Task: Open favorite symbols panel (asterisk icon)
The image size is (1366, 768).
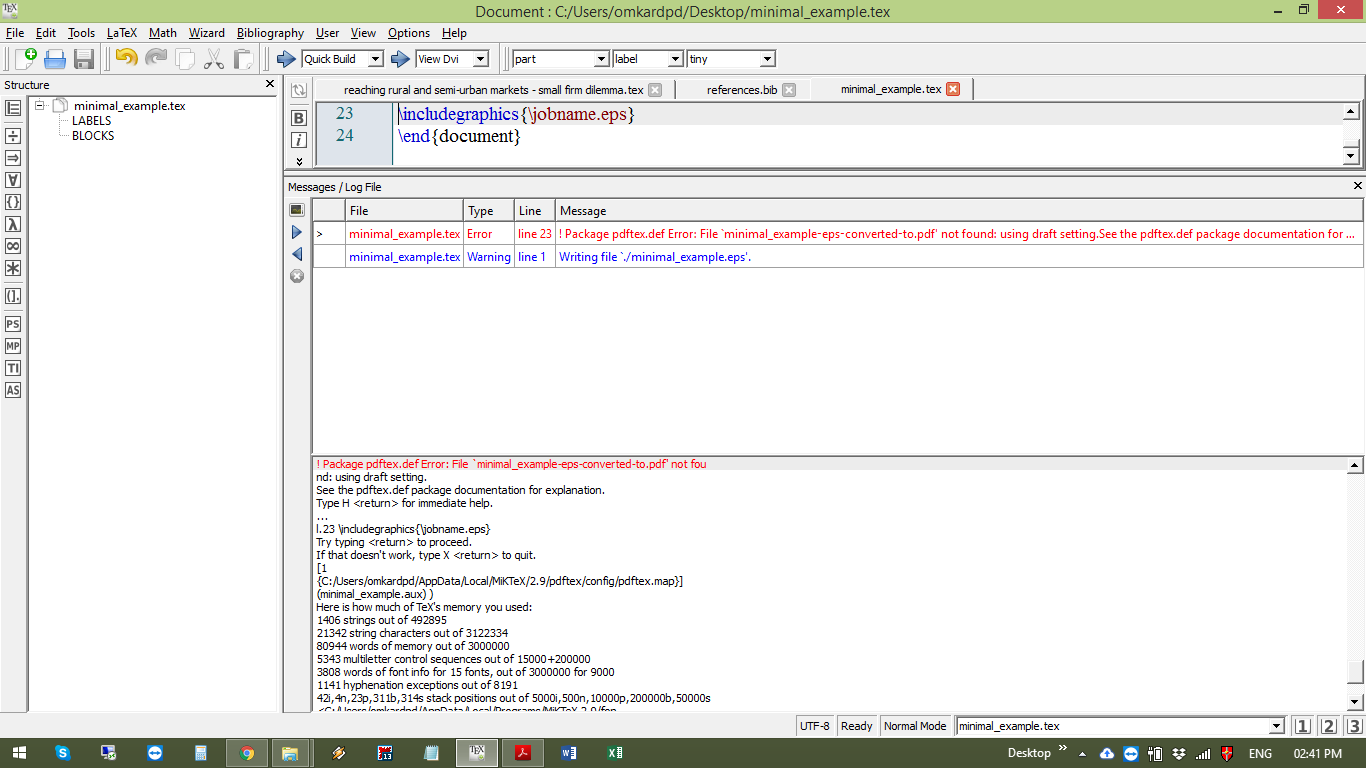Action: coord(13,268)
